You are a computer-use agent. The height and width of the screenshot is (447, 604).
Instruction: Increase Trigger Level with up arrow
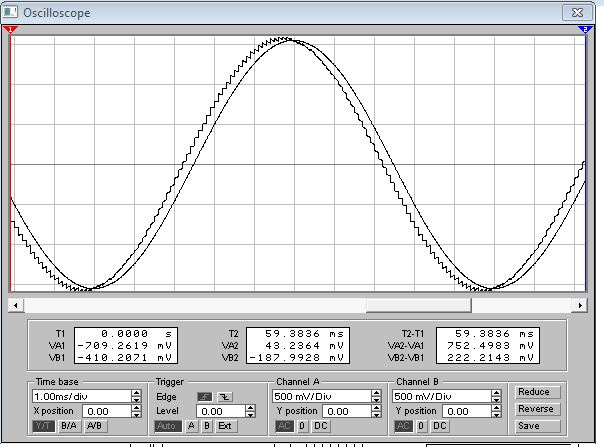pyautogui.click(x=250, y=408)
